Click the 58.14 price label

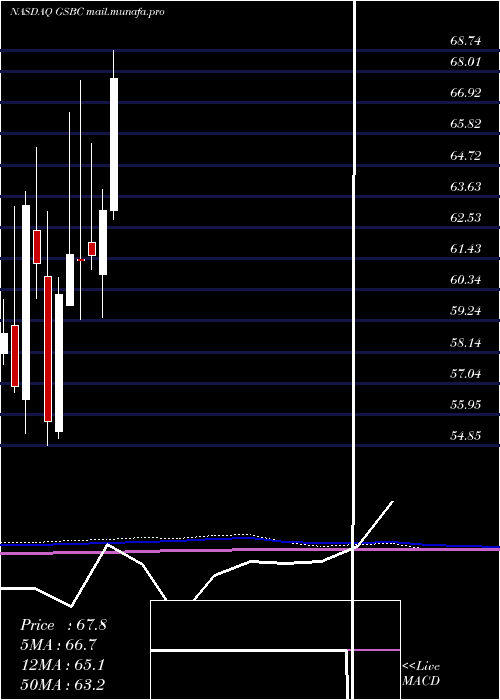[x=466, y=342]
